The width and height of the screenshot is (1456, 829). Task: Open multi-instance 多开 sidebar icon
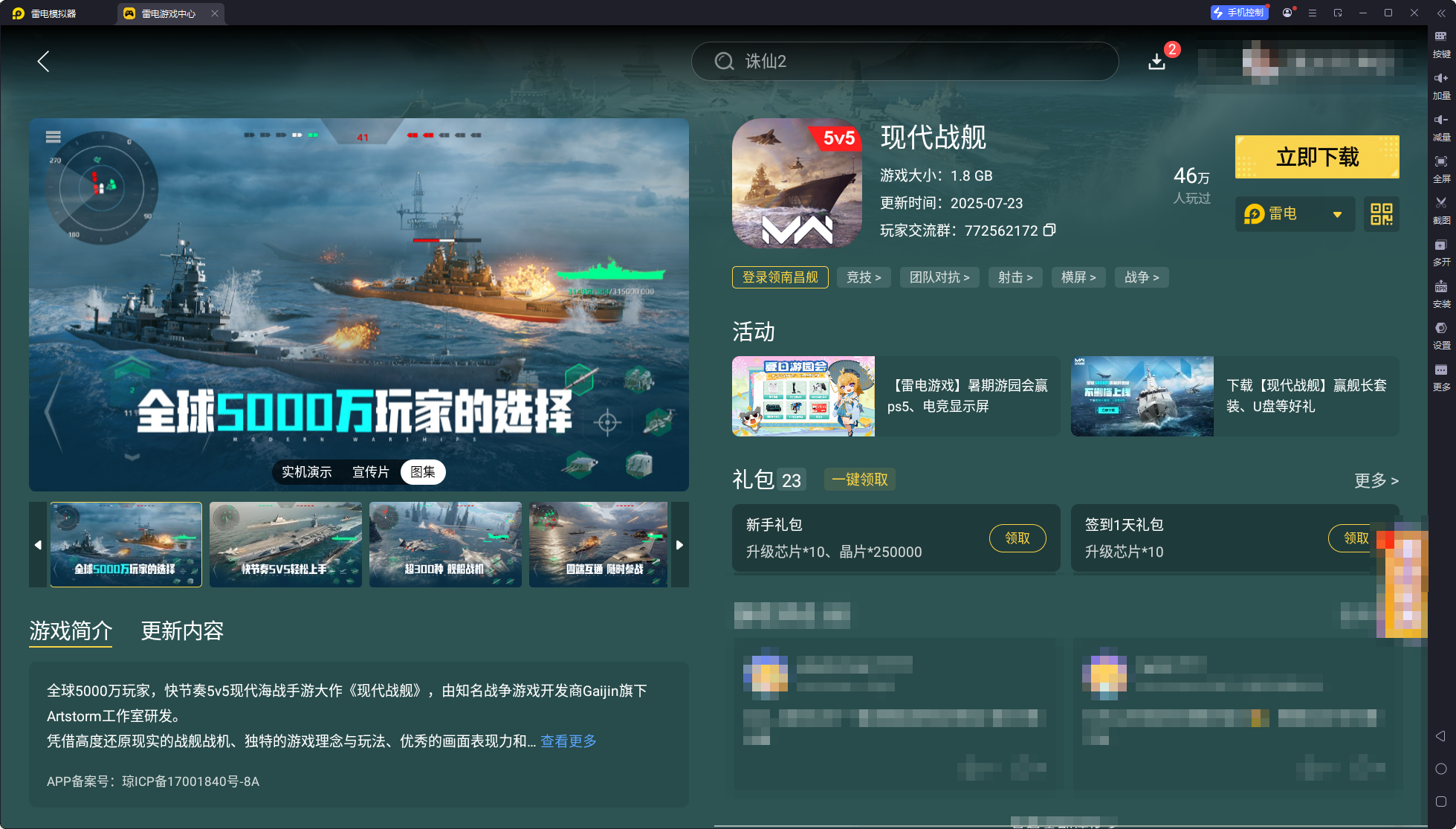click(1441, 253)
